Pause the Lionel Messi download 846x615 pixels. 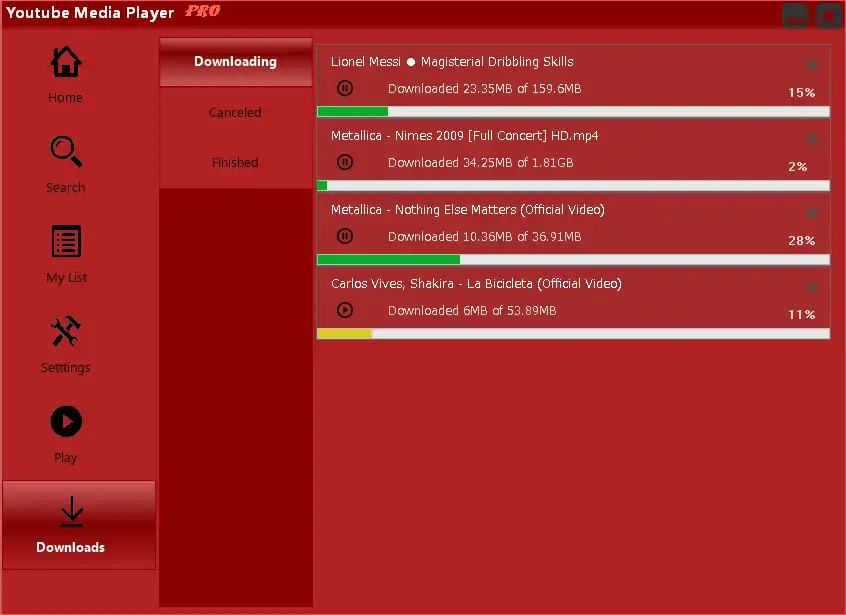click(345, 88)
